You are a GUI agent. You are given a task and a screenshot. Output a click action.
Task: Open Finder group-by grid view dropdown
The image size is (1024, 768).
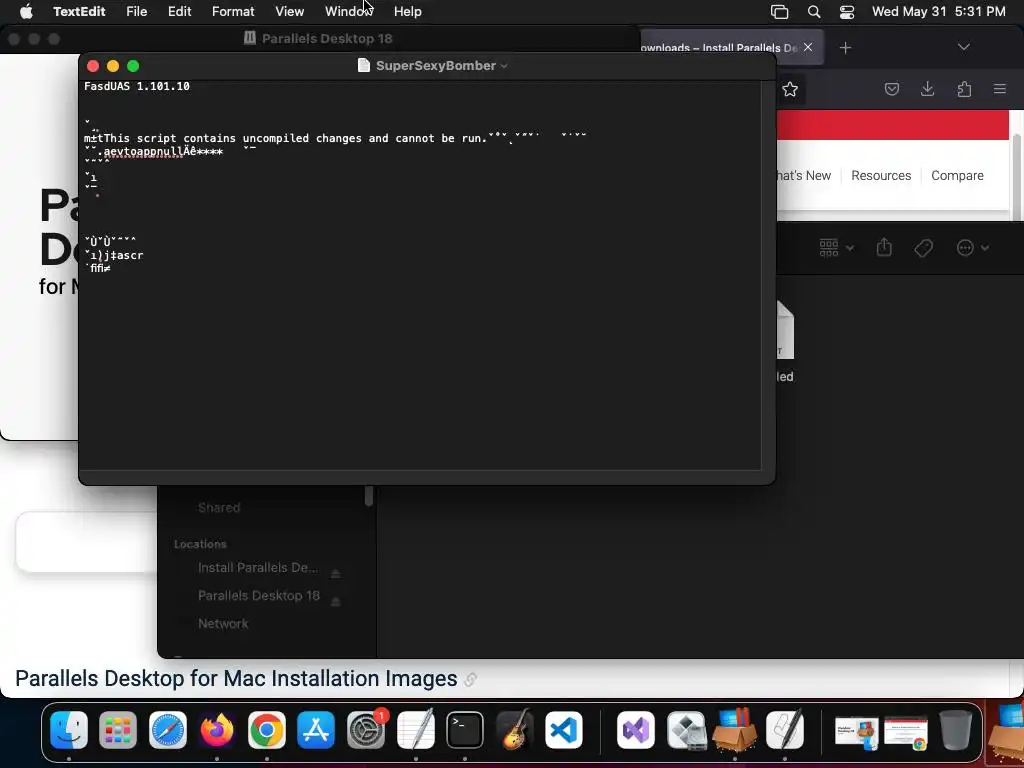[x=836, y=248]
